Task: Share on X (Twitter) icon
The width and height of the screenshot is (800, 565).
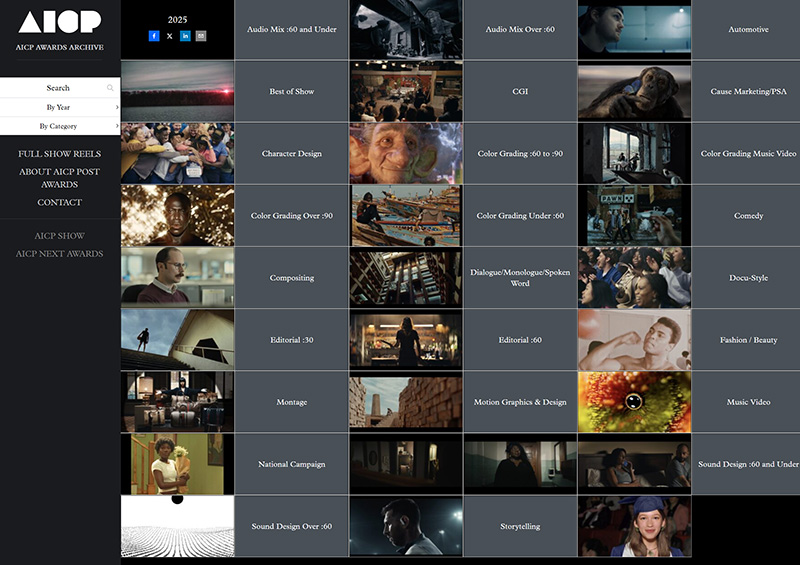Action: 169,36
